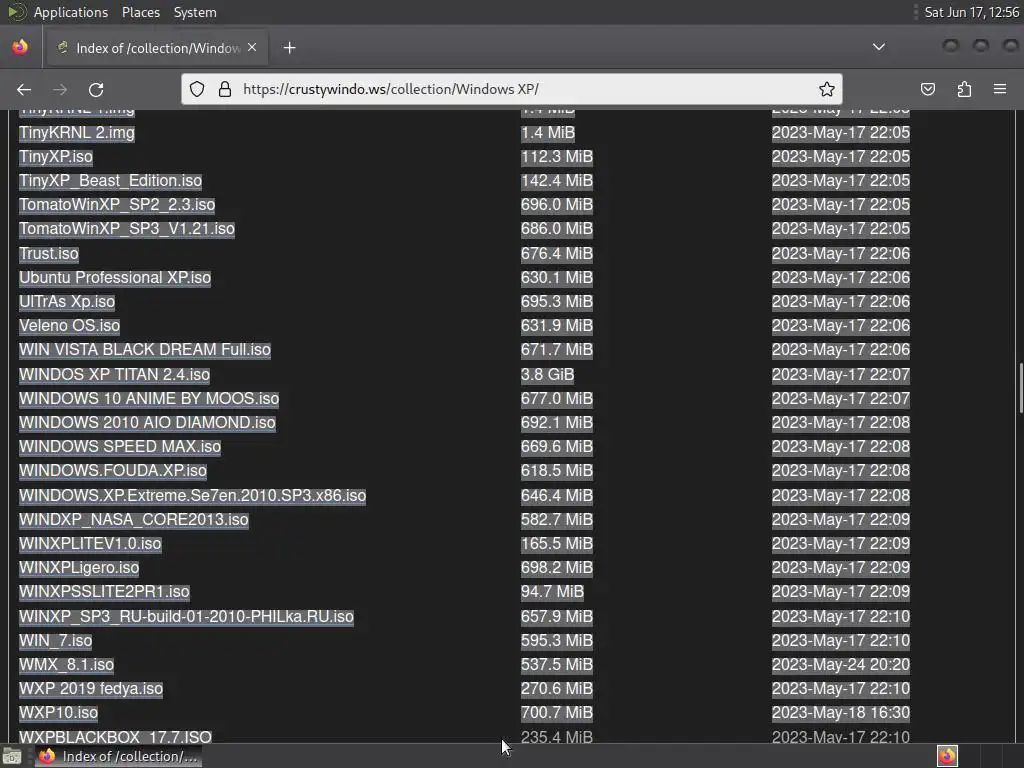Open the Applications menu
Screen dimensions: 1024x768
coord(71,12)
